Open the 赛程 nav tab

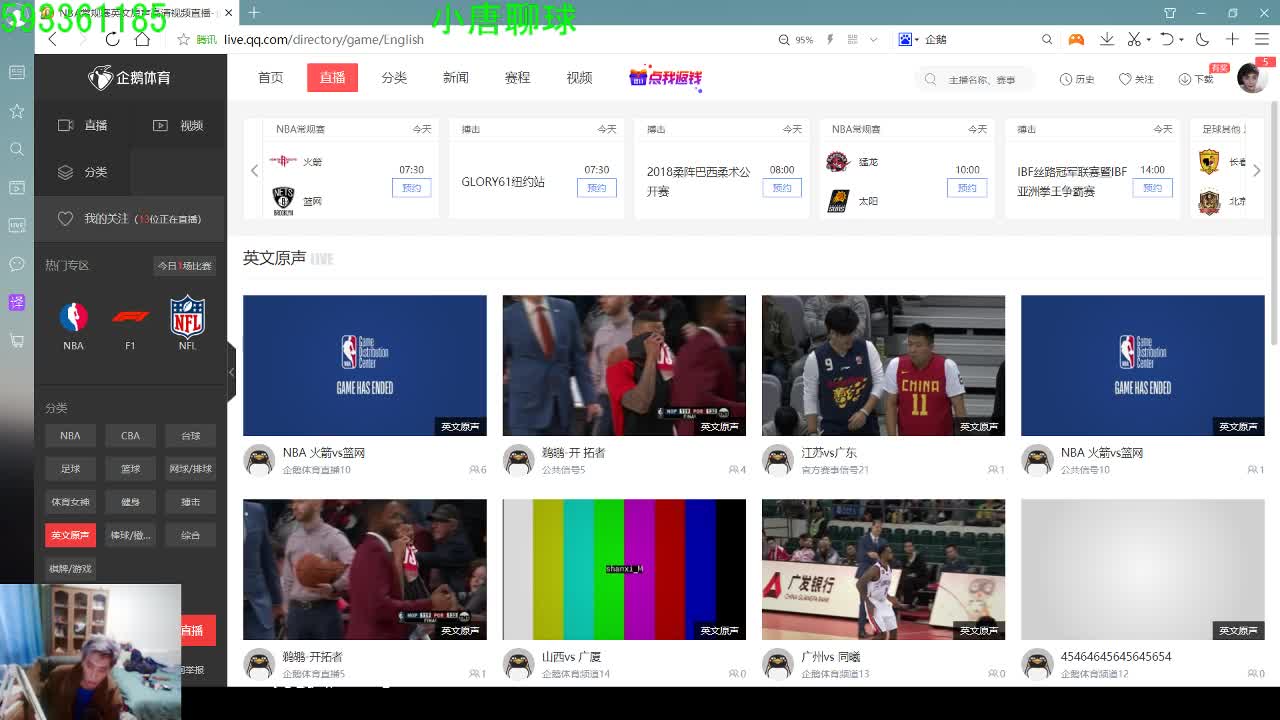click(517, 77)
